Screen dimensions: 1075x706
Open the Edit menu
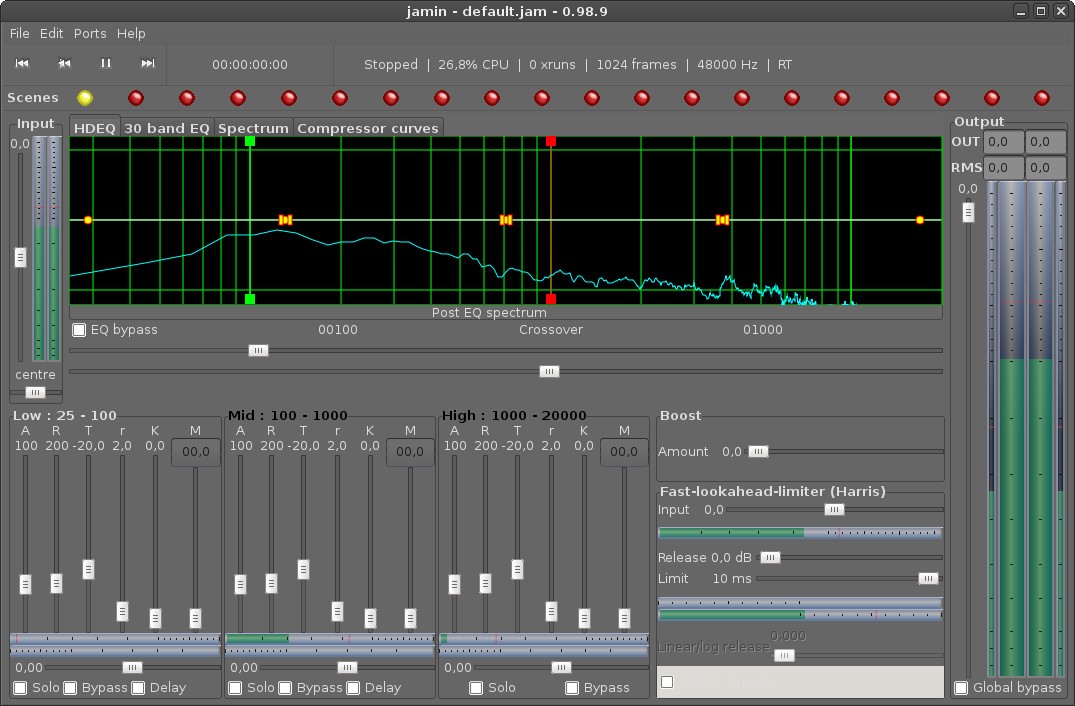click(x=51, y=34)
